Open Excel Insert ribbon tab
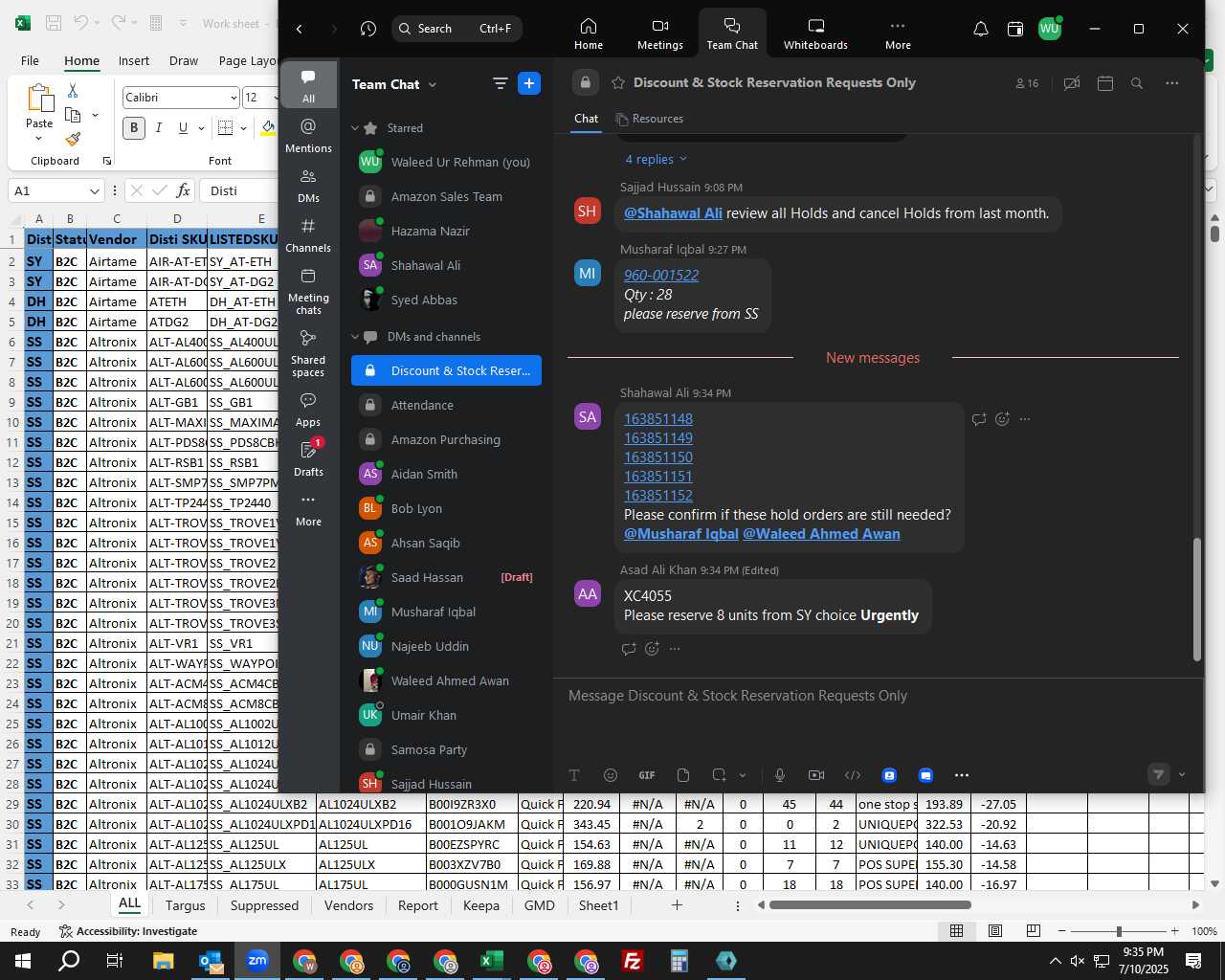The width and height of the screenshot is (1225, 980). (x=134, y=60)
